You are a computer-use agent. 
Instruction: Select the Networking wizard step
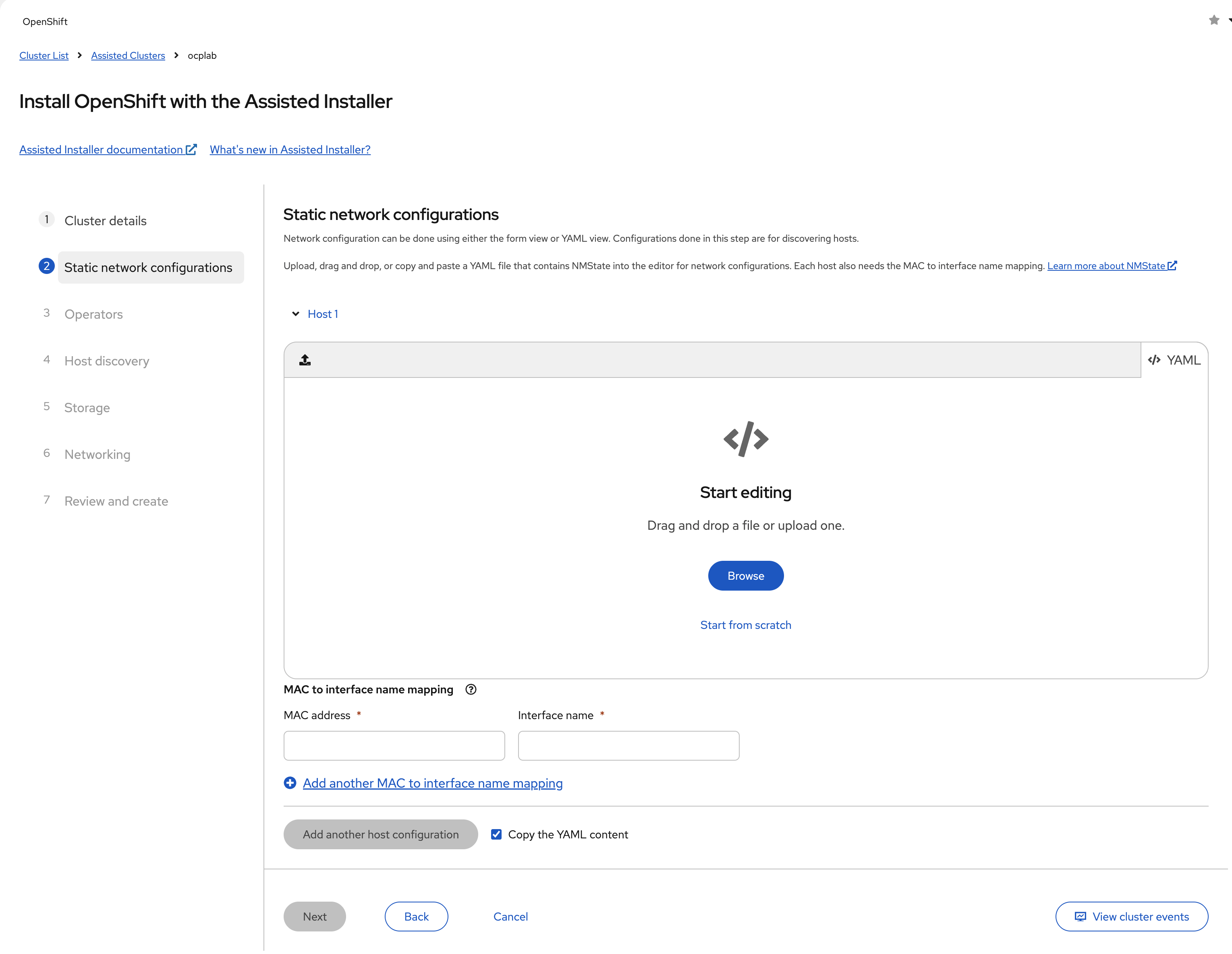click(97, 454)
